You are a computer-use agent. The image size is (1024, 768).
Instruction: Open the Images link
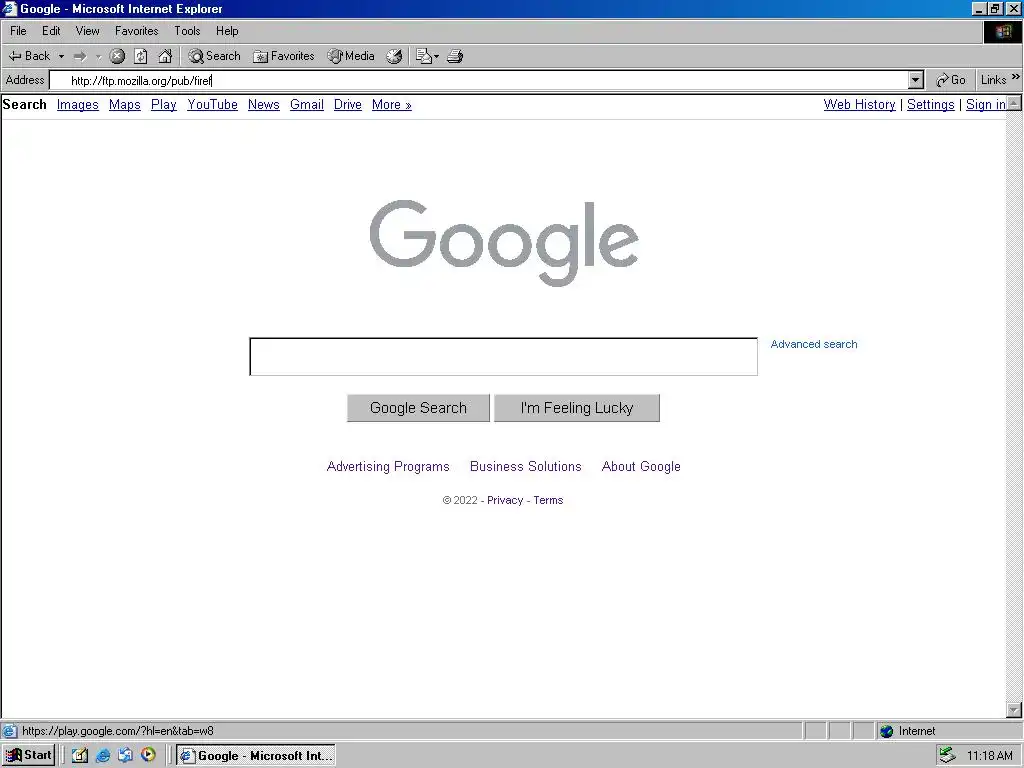[78, 104]
